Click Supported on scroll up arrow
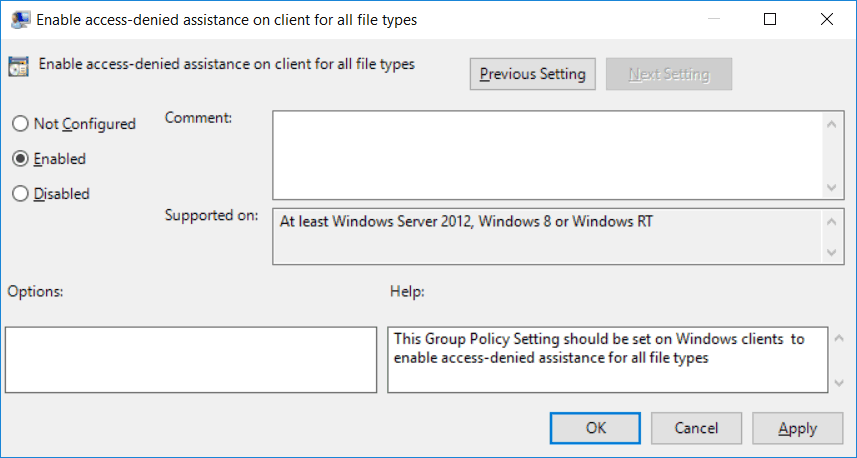This screenshot has height=458, width=857. [x=832, y=222]
